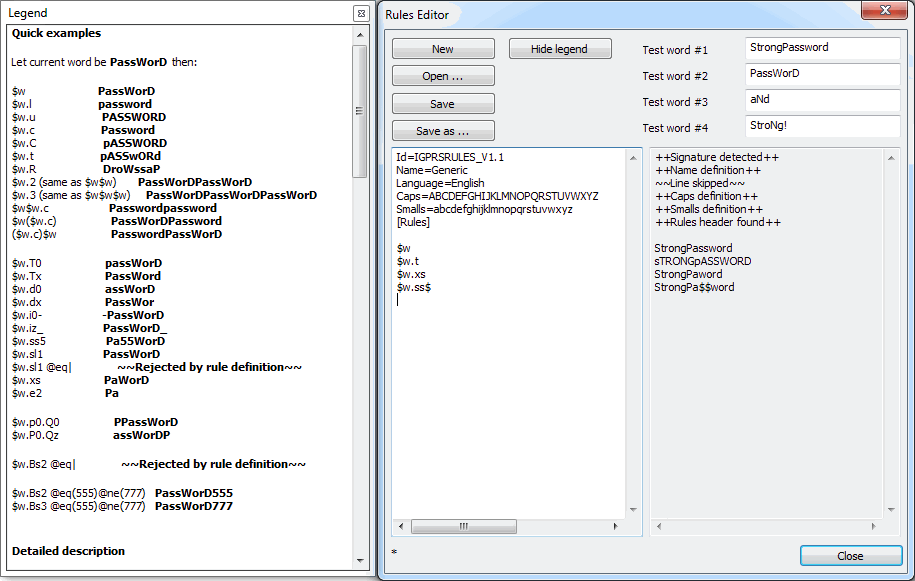The height and width of the screenshot is (581, 915).
Task: Close the Legend panel with its X icon
Action: [x=361, y=13]
